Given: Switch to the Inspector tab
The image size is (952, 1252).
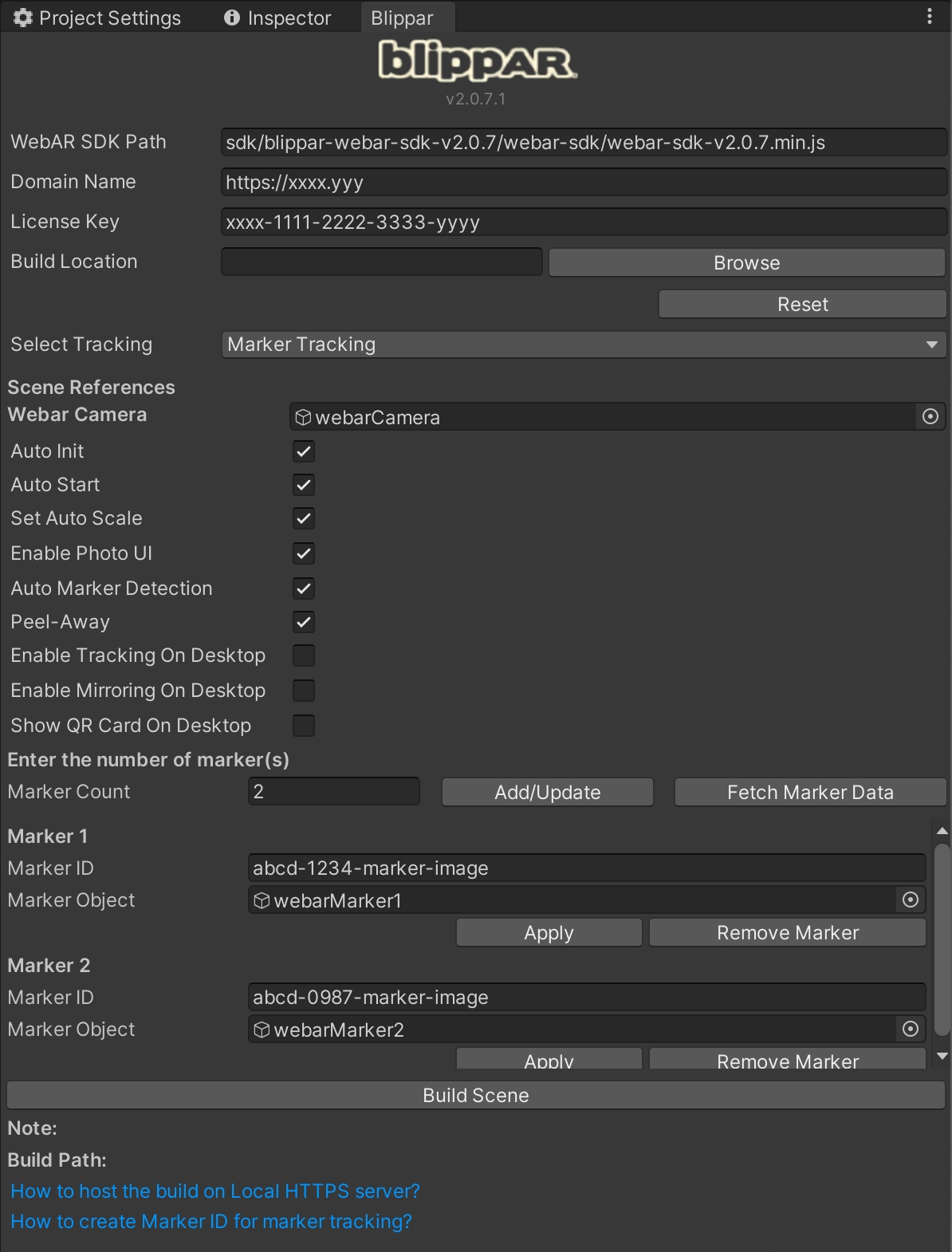Looking at the screenshot, I should [277, 18].
